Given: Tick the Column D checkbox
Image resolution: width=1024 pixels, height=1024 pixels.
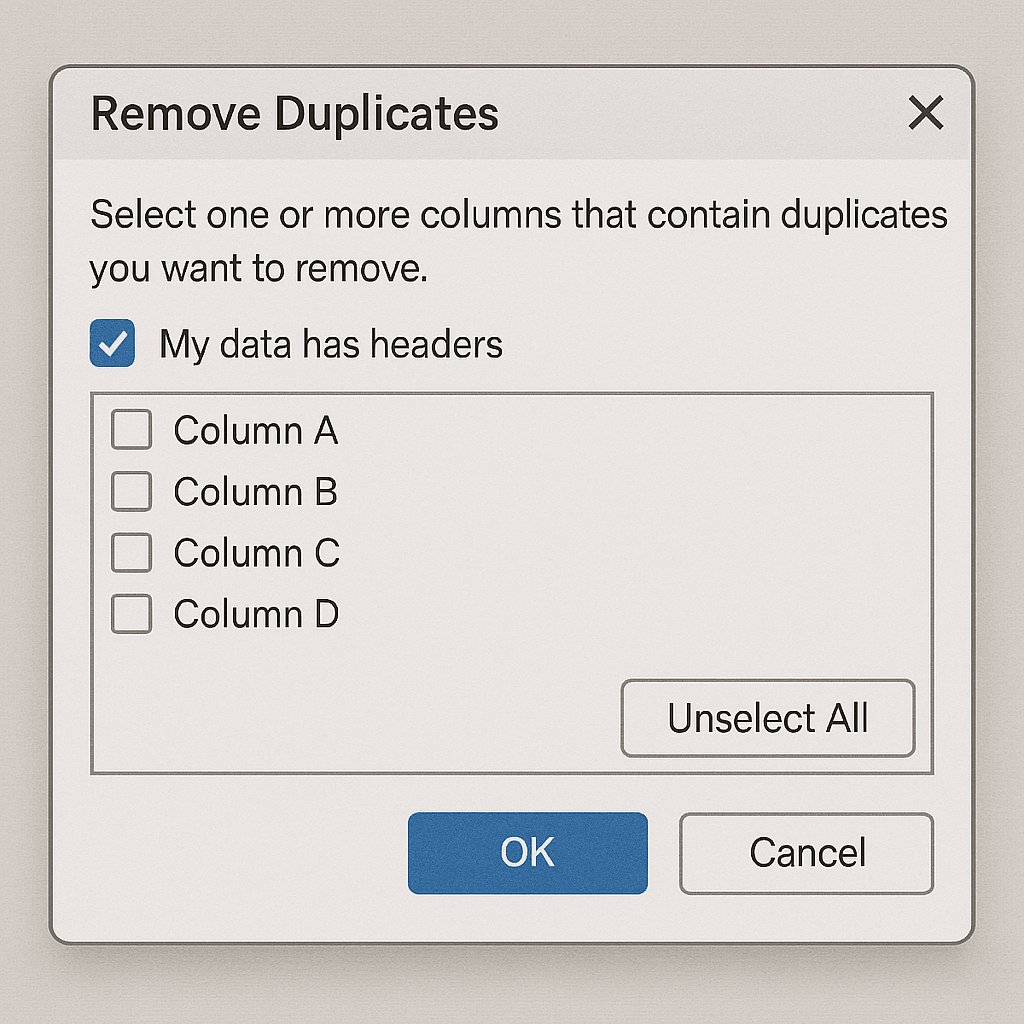Looking at the screenshot, I should tap(131, 614).
